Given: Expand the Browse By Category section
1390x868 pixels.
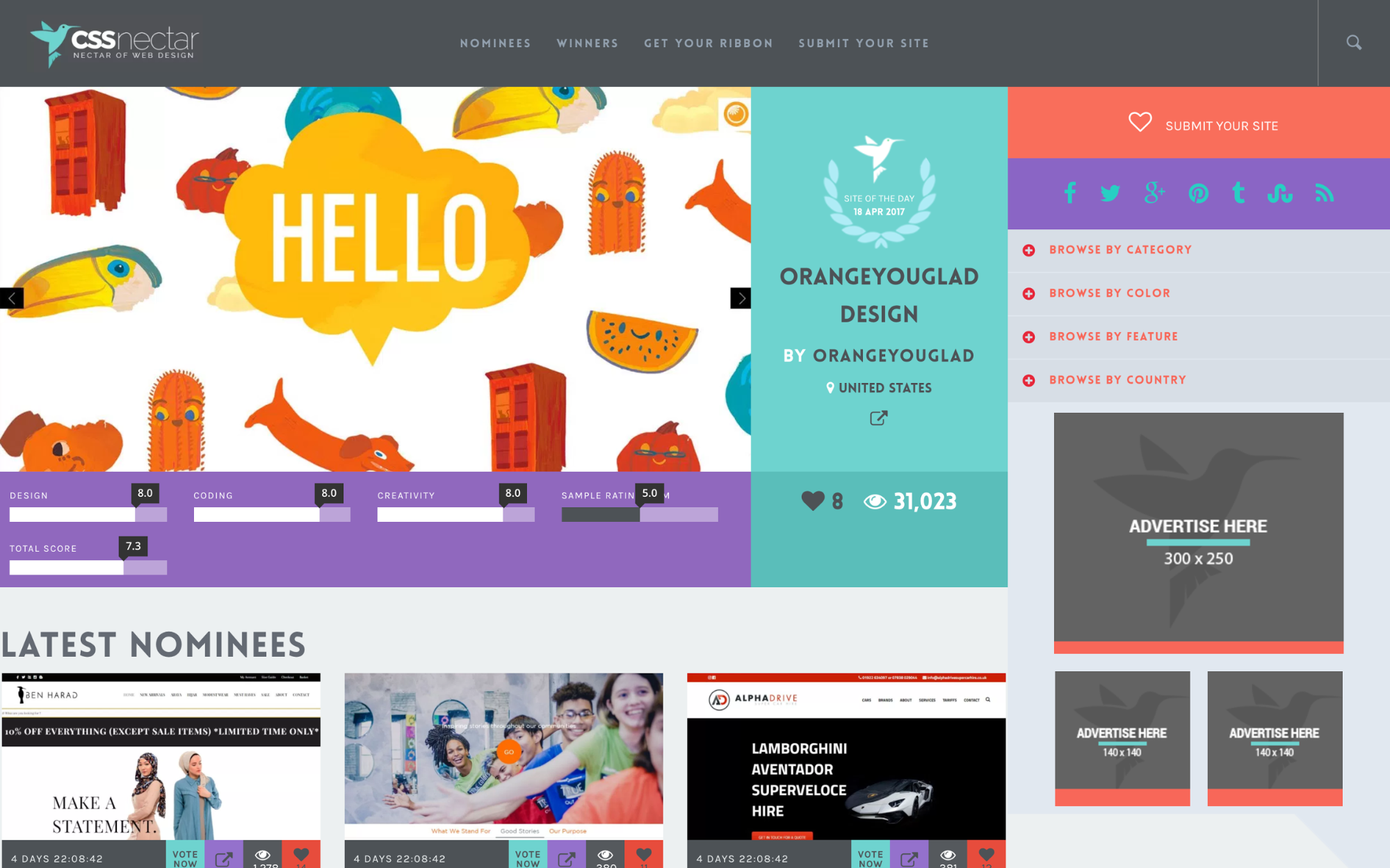Looking at the screenshot, I should point(1030,249).
